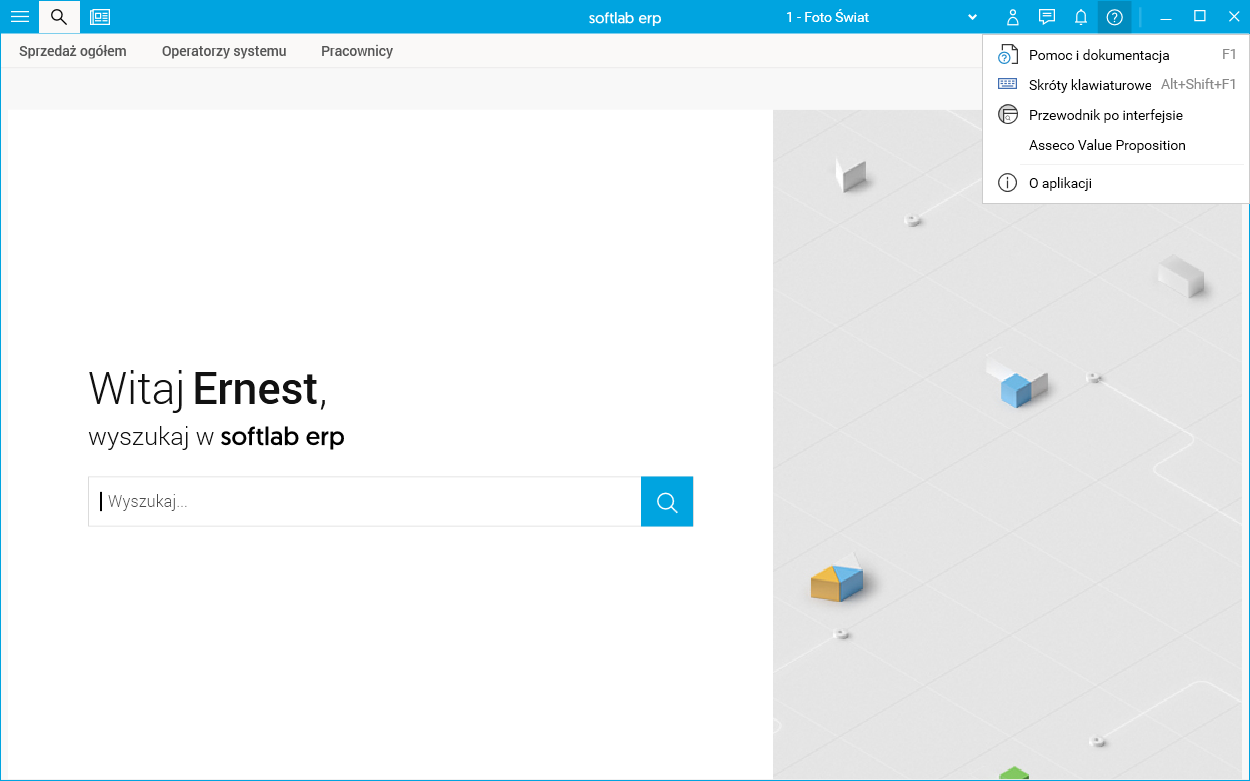Screen dimensions: 1250x781
Task: Click the info icon beside O aplikacji
Action: click(x=1008, y=183)
